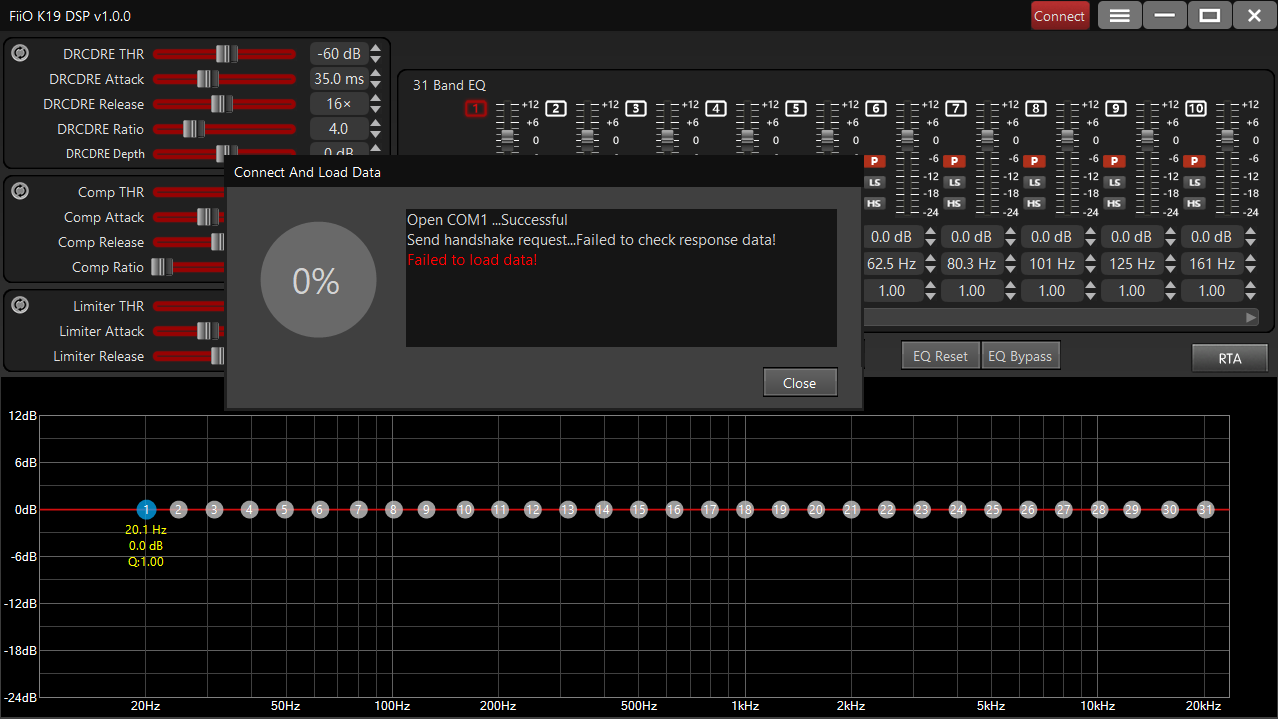Select EQ node 24 on the graph

[x=957, y=510]
